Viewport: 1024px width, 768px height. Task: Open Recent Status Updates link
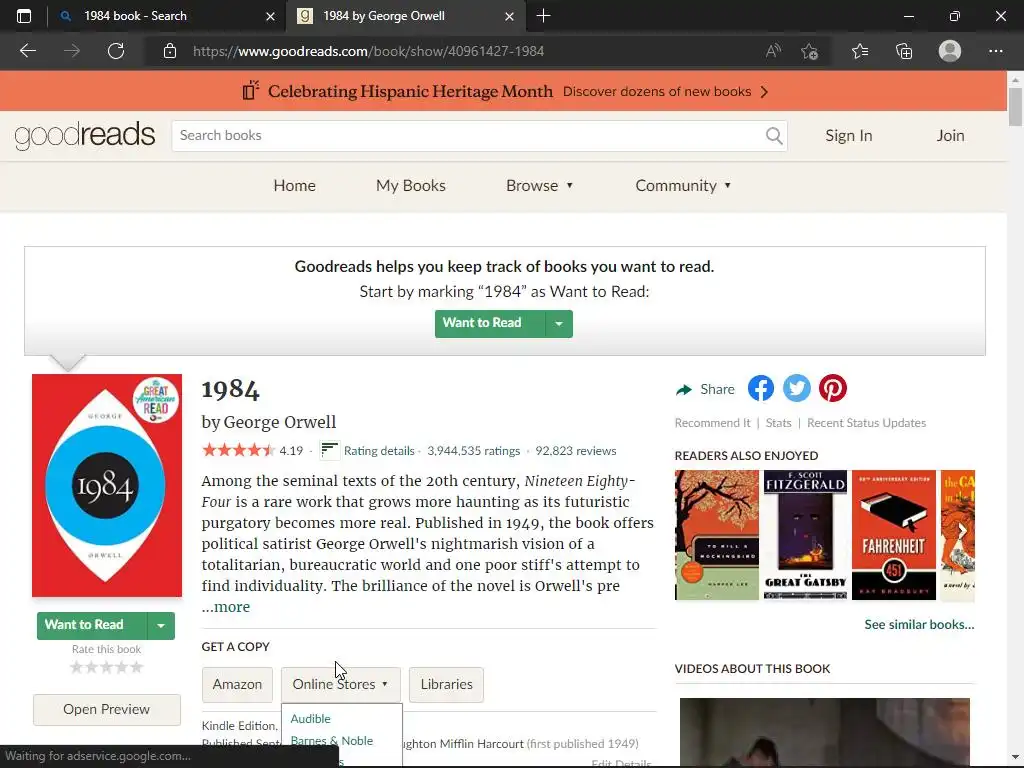click(x=867, y=423)
